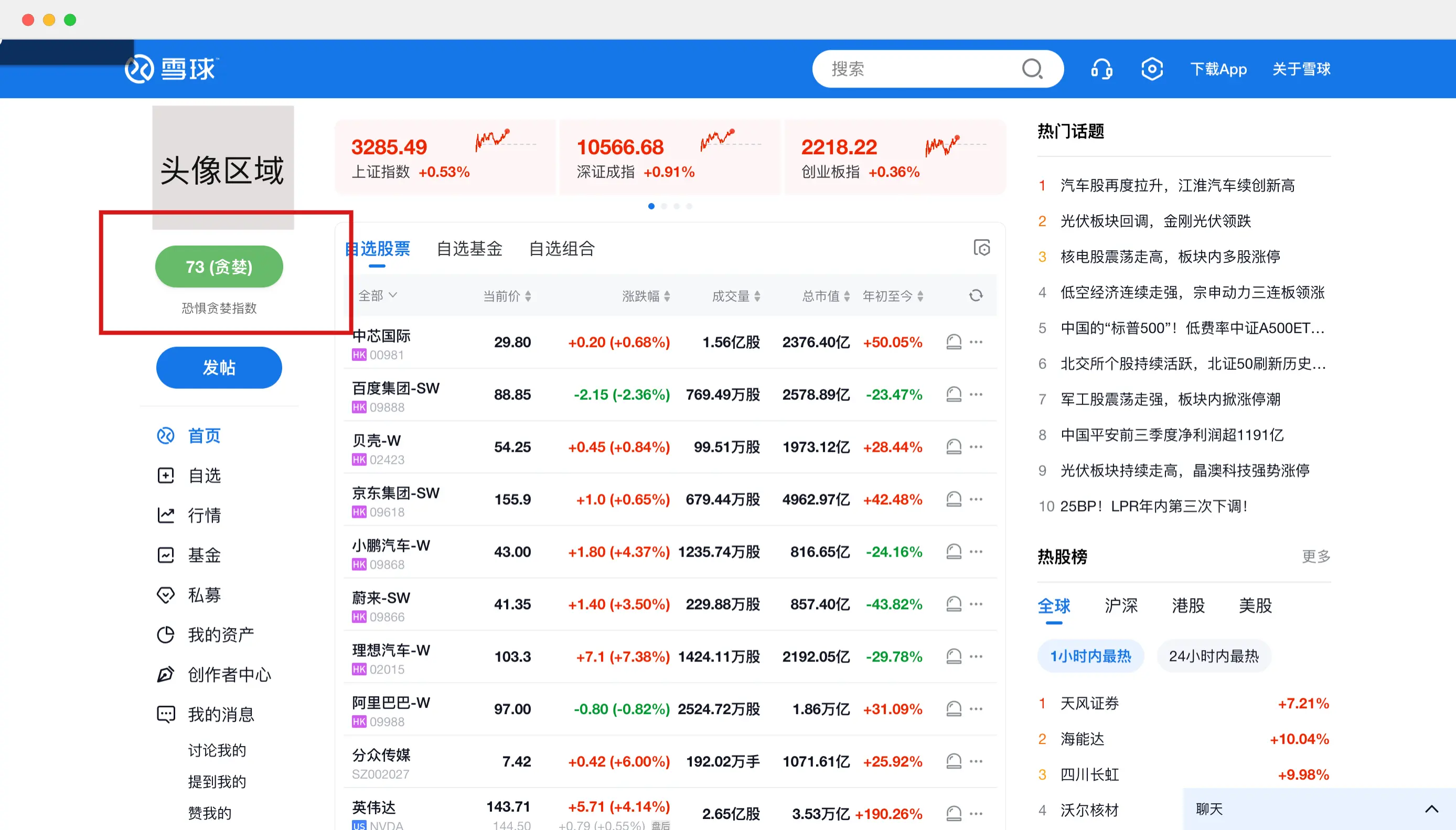
Task: Sort by 涨跌幅 column
Action: (646, 296)
